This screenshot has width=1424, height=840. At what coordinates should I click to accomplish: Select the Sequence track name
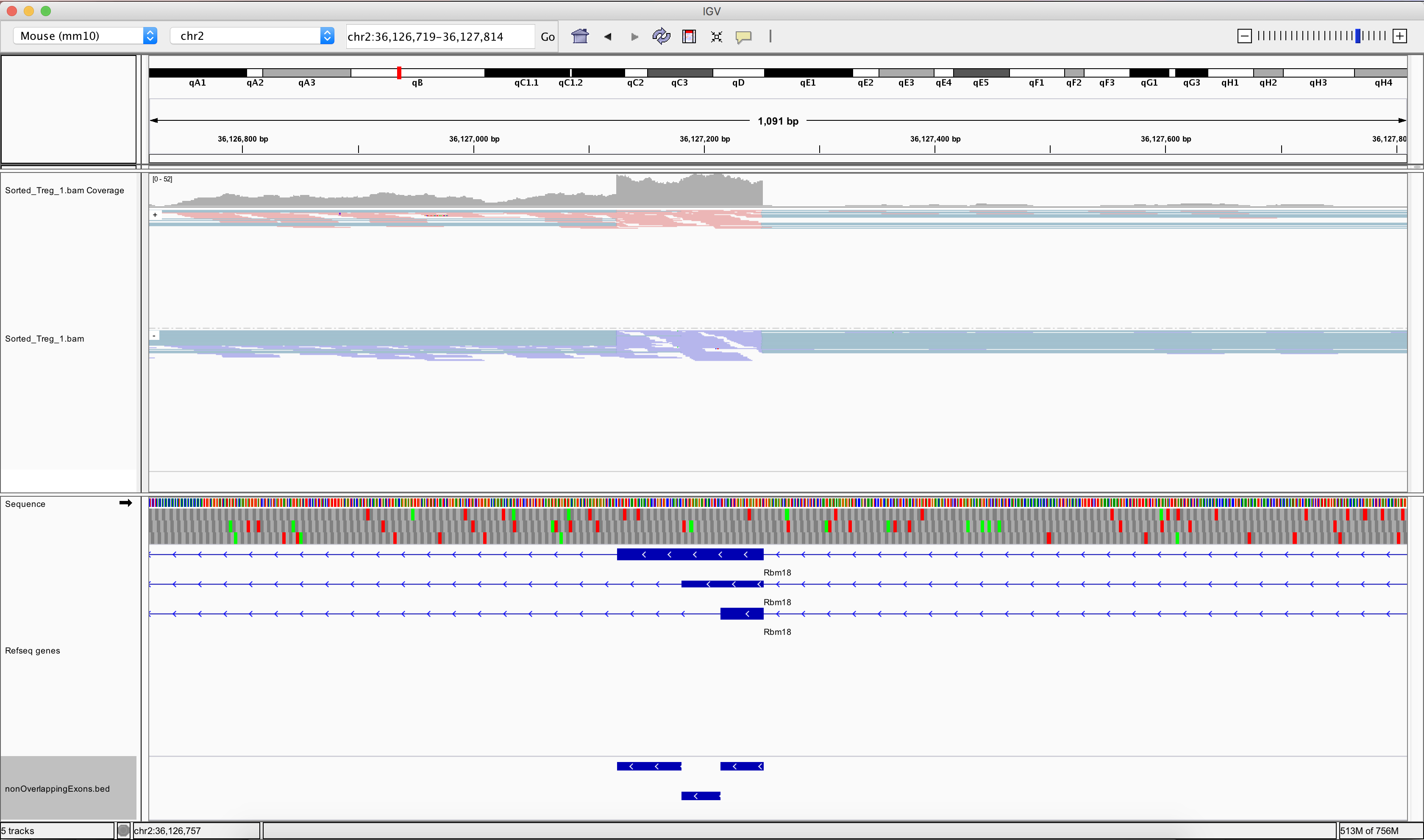click(25, 504)
